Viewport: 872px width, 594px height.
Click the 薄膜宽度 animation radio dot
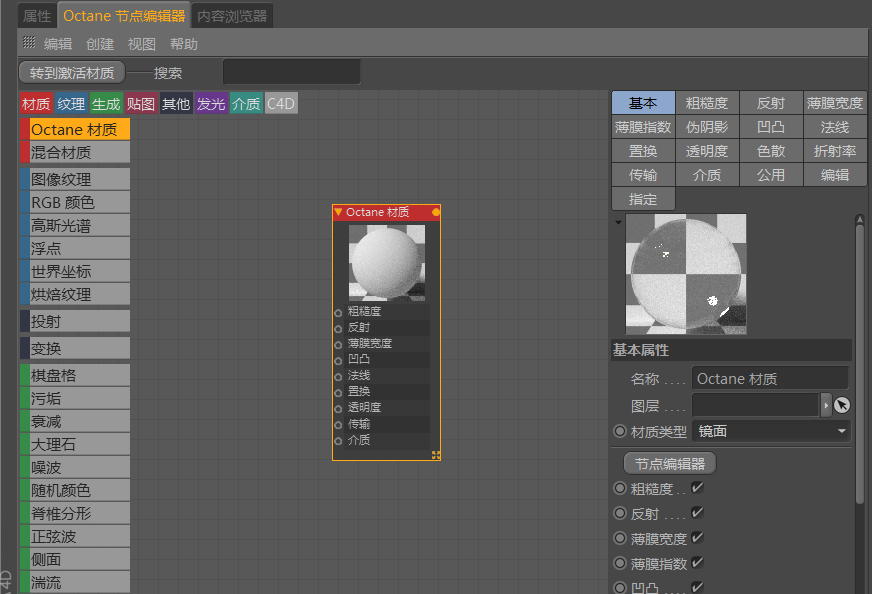(x=620, y=538)
